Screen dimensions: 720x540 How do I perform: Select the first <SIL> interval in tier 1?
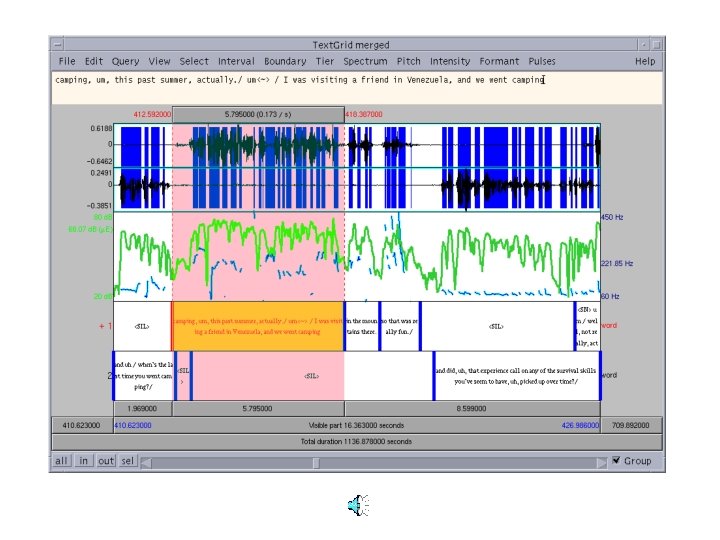click(142, 326)
